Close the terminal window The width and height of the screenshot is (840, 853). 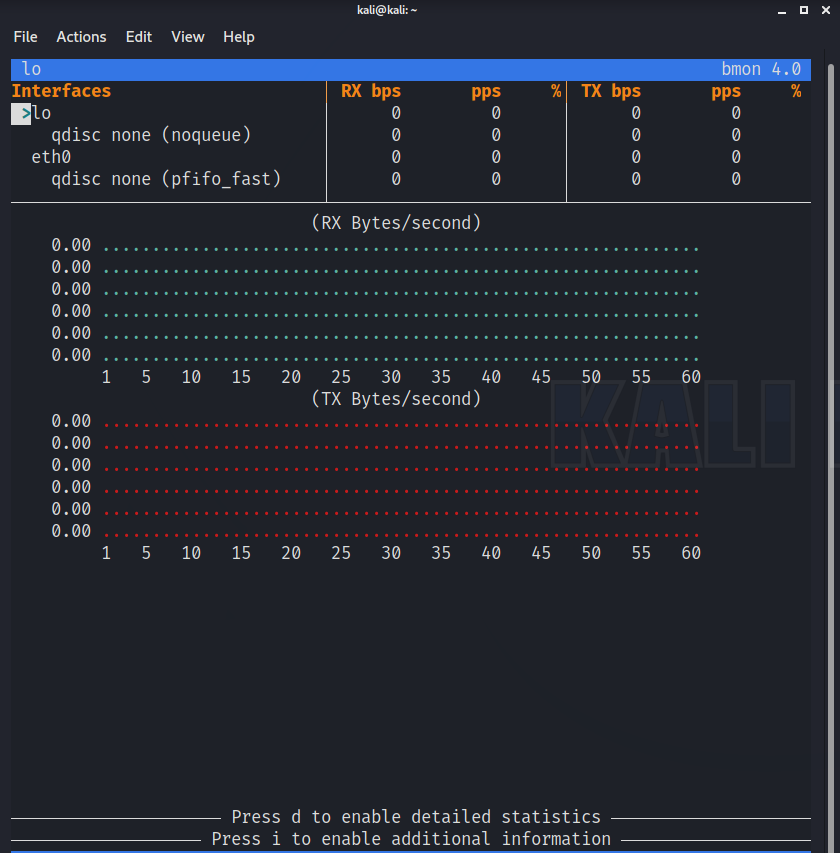(825, 10)
